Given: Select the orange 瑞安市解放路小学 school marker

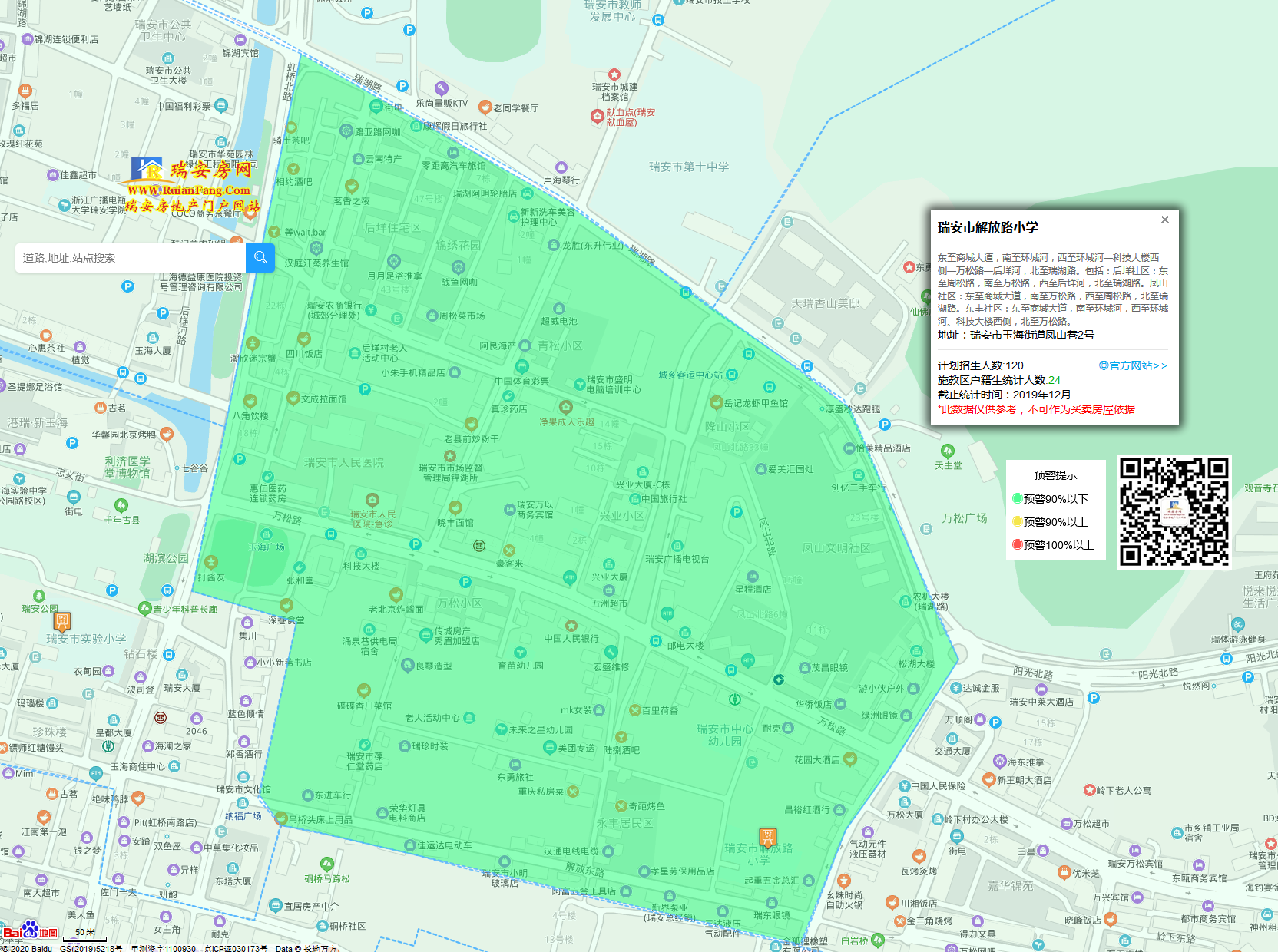Looking at the screenshot, I should 767,836.
